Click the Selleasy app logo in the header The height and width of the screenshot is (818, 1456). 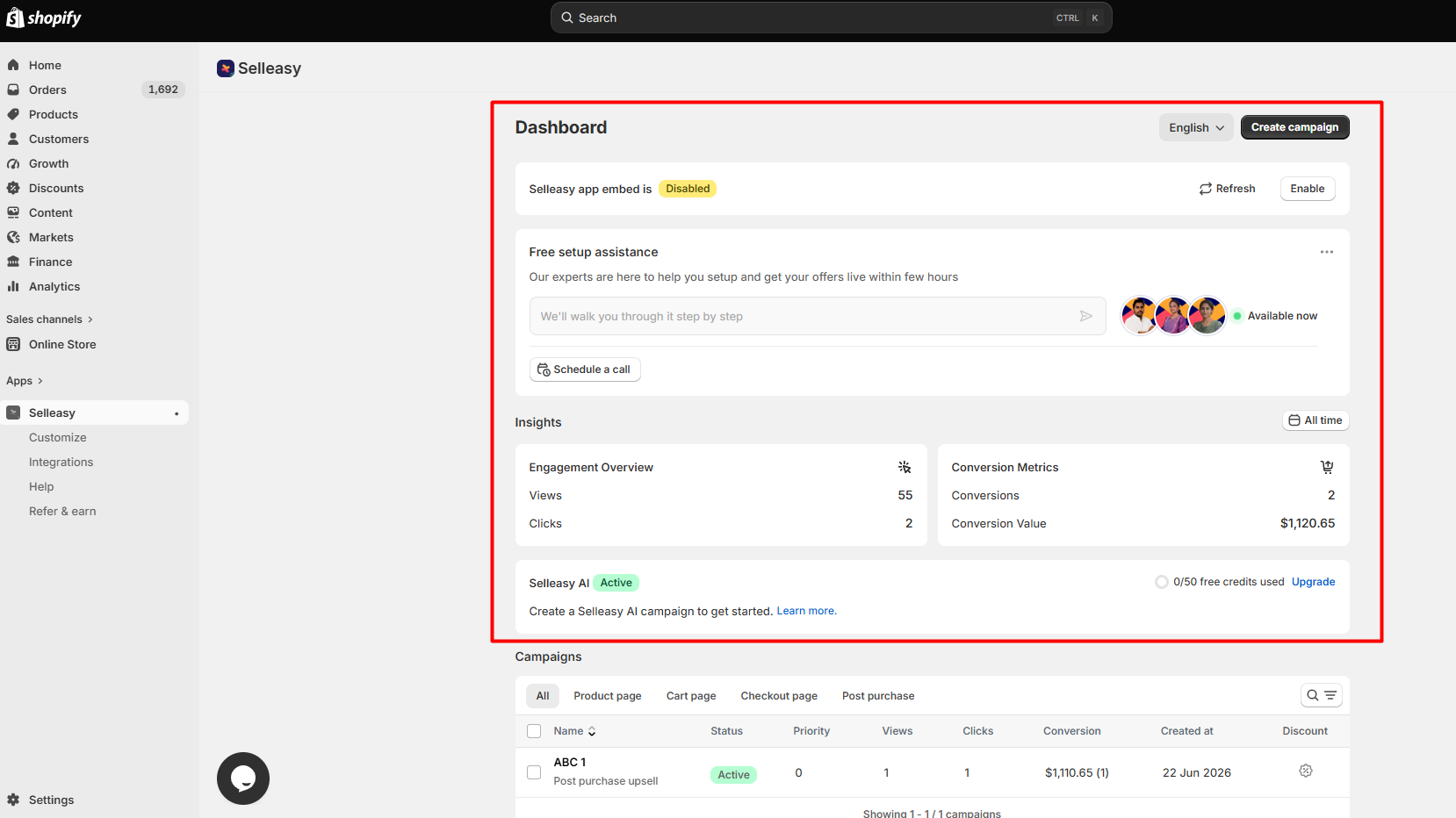click(x=226, y=68)
